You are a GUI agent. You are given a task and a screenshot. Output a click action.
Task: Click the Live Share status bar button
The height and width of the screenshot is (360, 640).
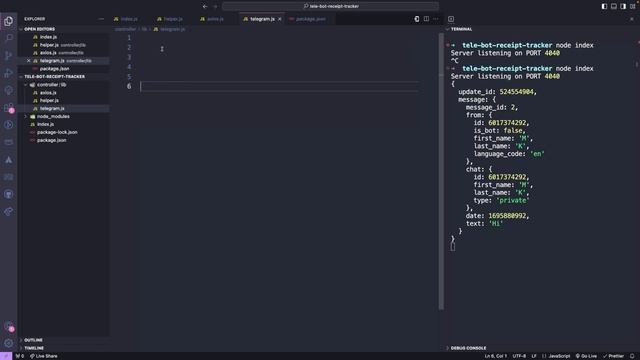point(44,356)
